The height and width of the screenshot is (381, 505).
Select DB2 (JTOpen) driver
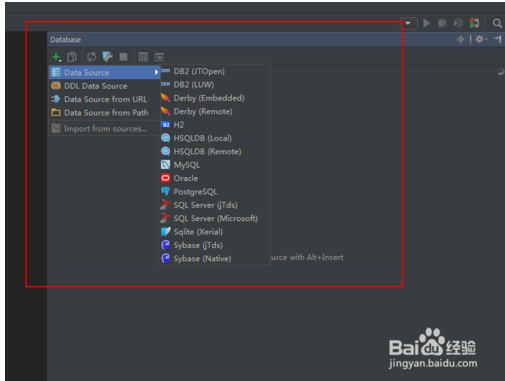(x=214, y=71)
